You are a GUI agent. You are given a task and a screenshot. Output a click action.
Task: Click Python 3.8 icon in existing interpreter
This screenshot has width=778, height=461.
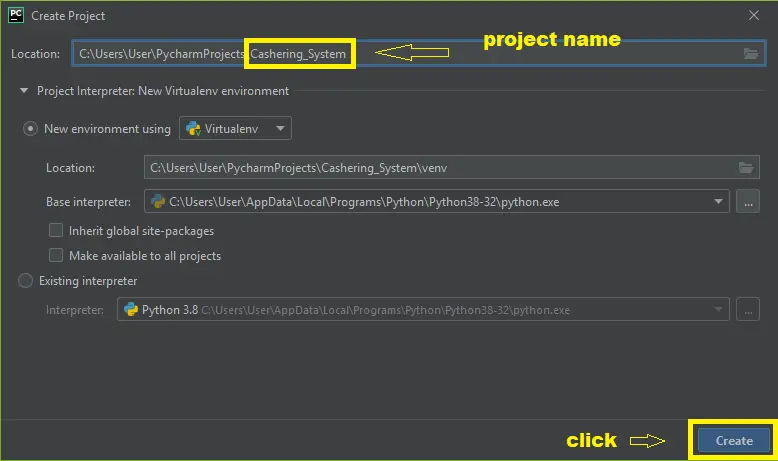pos(131,310)
